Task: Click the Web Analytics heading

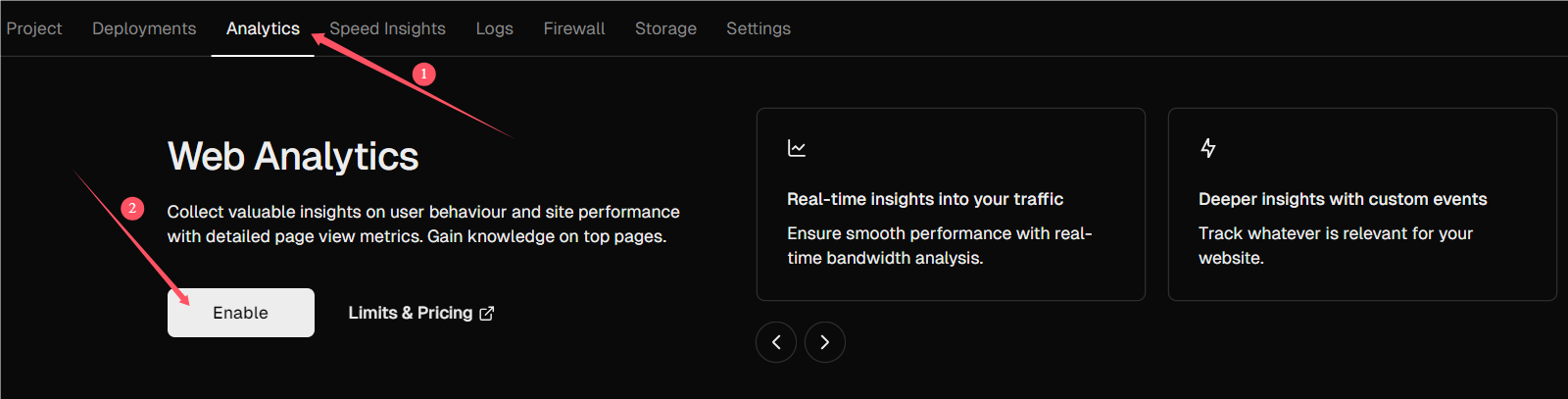Action: tap(293, 157)
